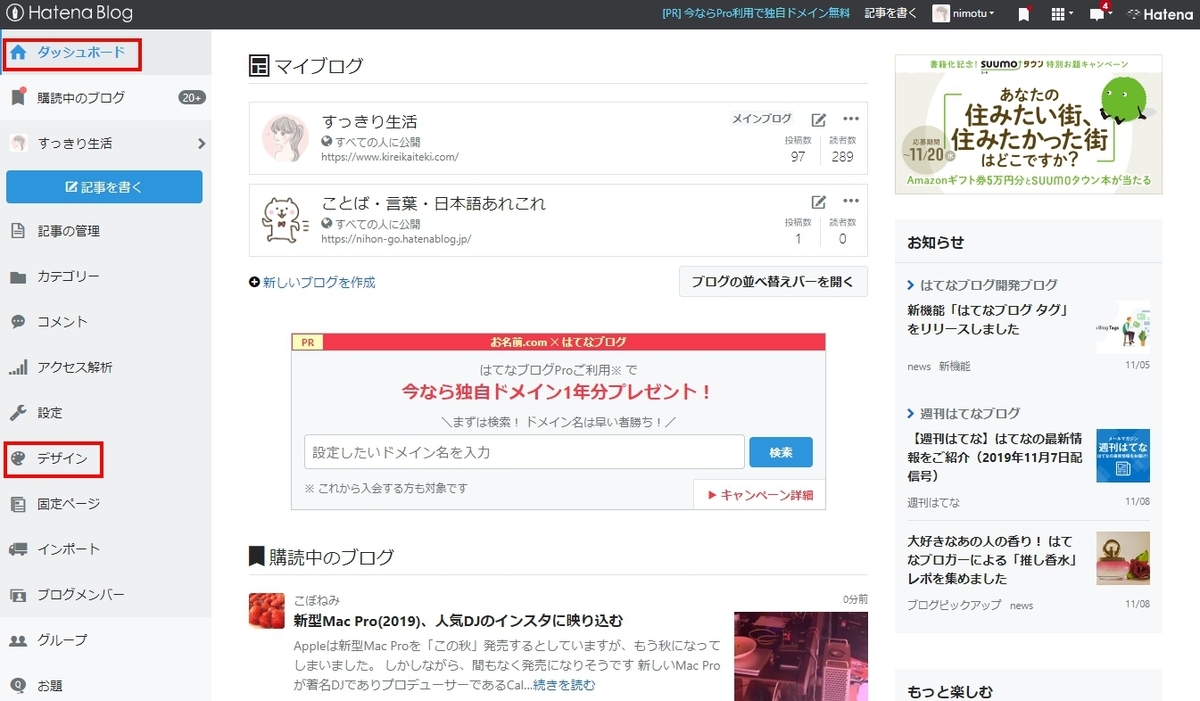
Task: Click the お題 icon in sidebar
Action: [18, 686]
